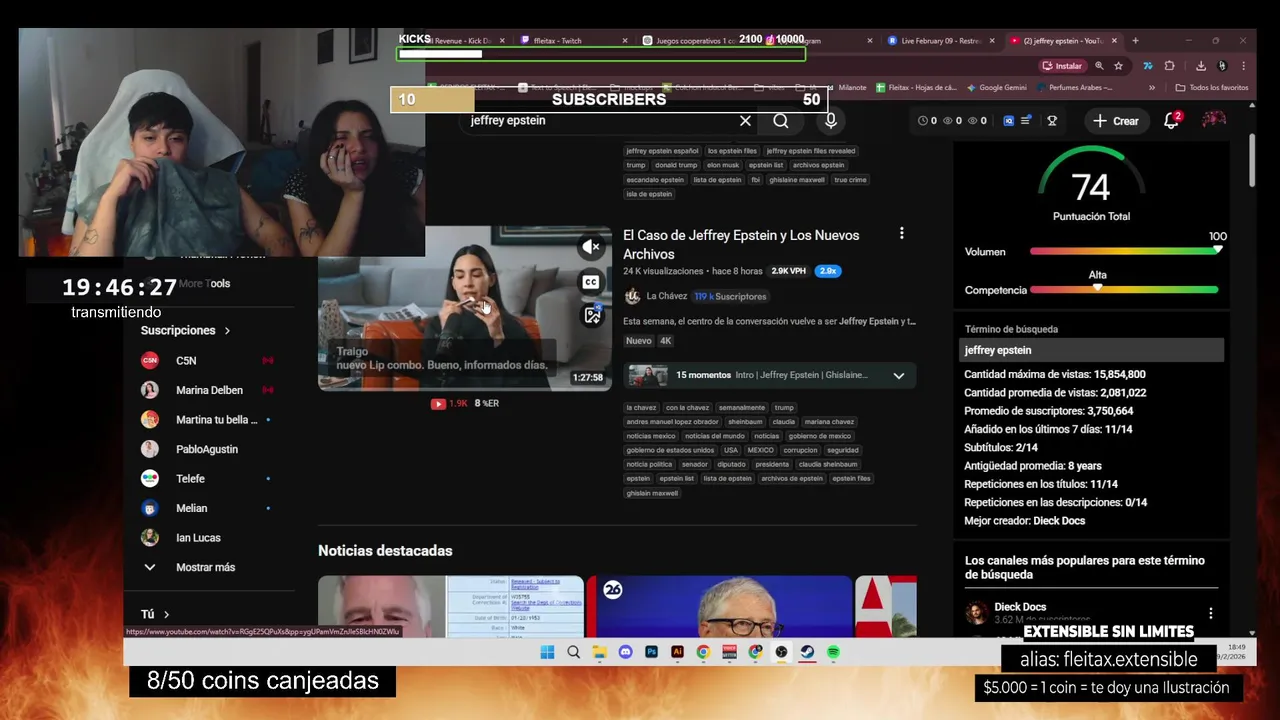This screenshot has height=720, width=1280.
Task: Start voice search with the microphone icon
Action: 830,121
